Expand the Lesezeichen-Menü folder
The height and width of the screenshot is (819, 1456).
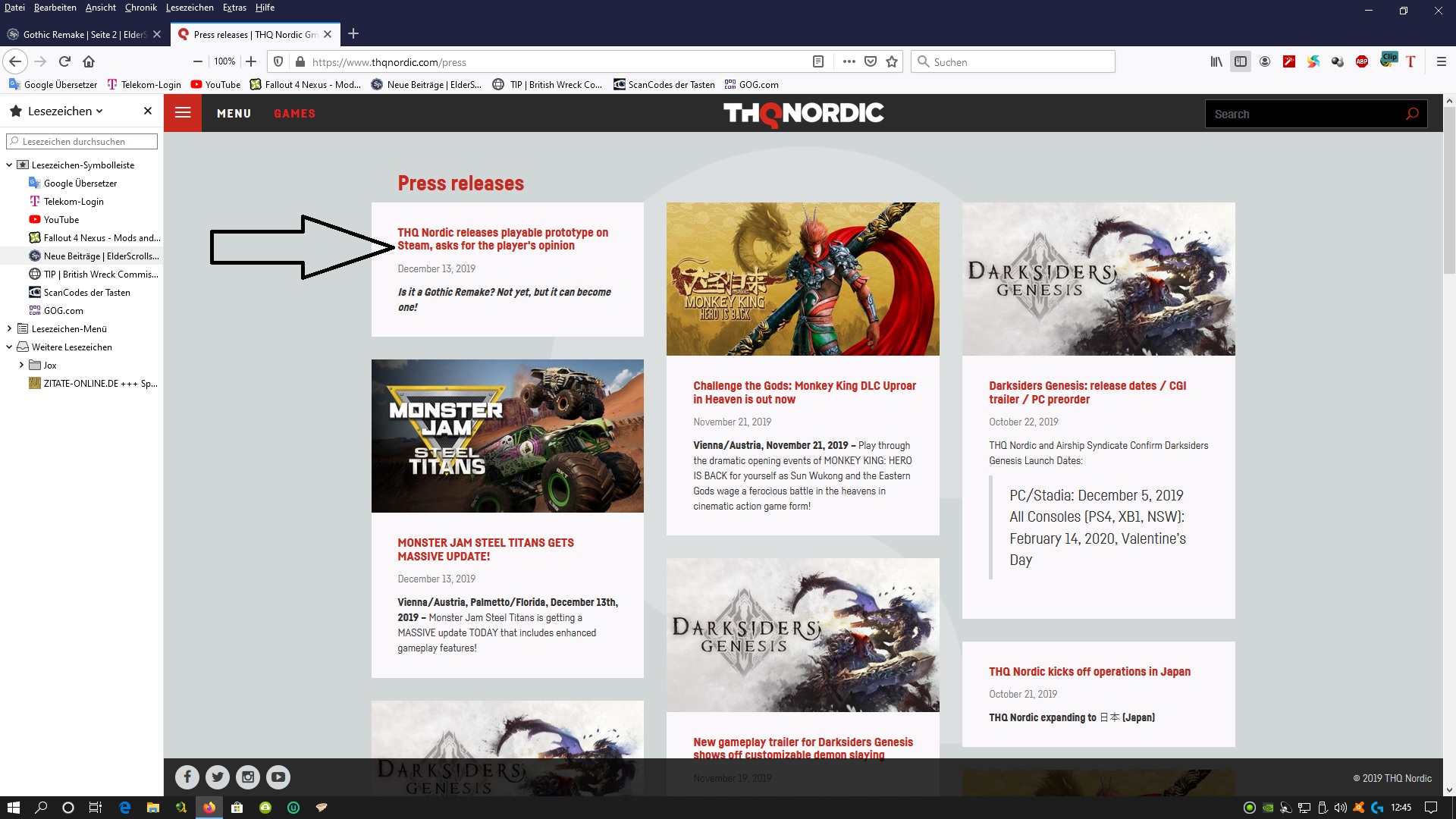9,328
